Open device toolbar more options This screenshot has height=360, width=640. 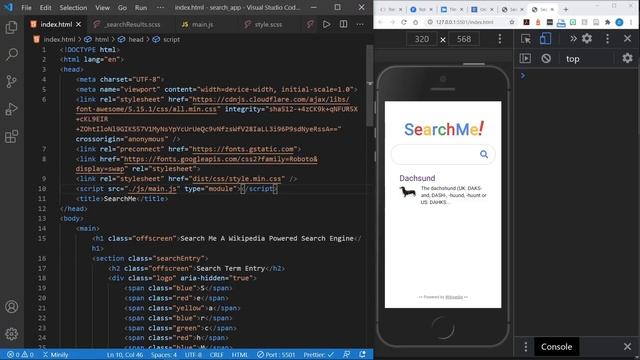pos(500,39)
